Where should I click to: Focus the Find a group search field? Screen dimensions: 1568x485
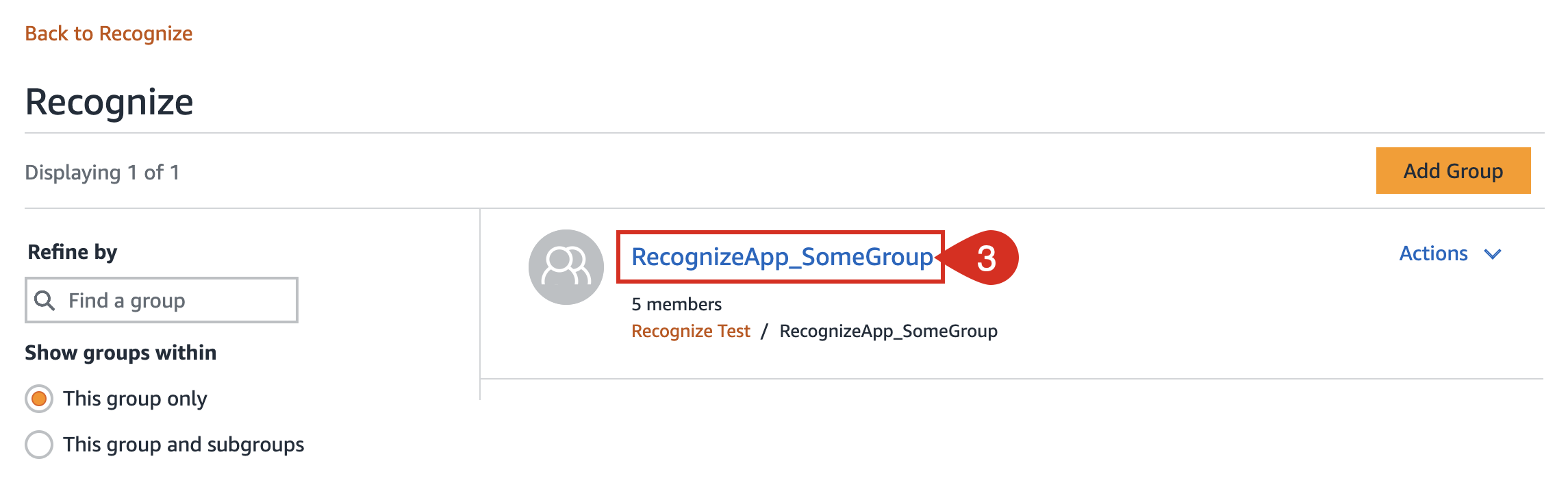point(162,300)
